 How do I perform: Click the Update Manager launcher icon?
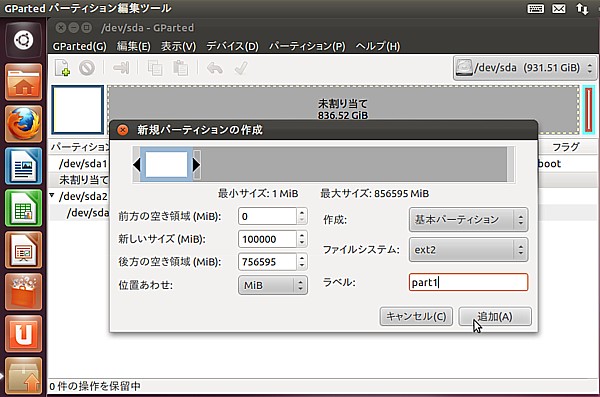(24, 376)
